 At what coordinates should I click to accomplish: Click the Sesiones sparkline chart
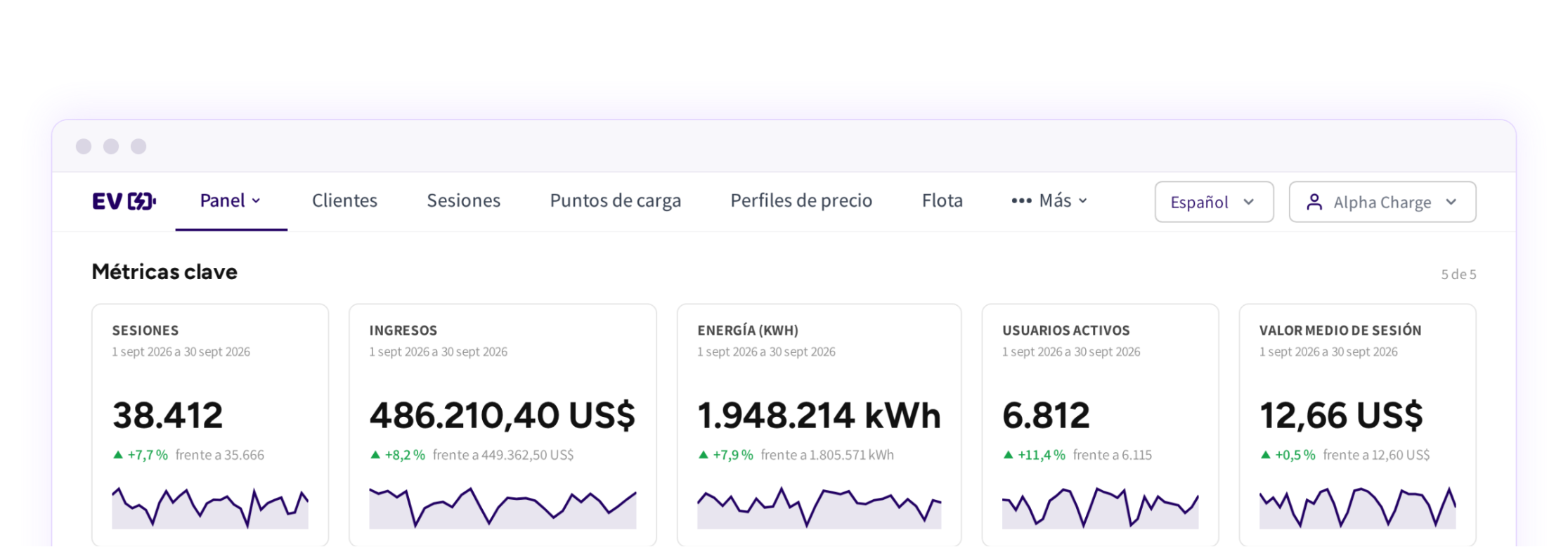pyautogui.click(x=210, y=507)
